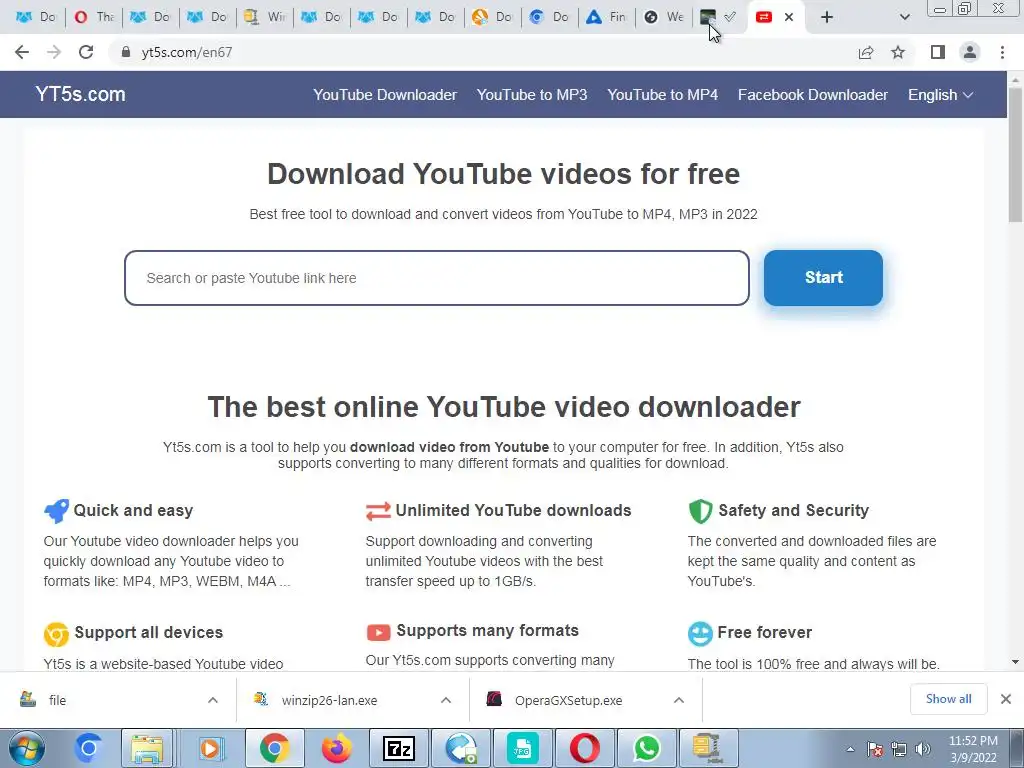
Task: Open Chrome's three-dot menu
Action: (1002, 52)
